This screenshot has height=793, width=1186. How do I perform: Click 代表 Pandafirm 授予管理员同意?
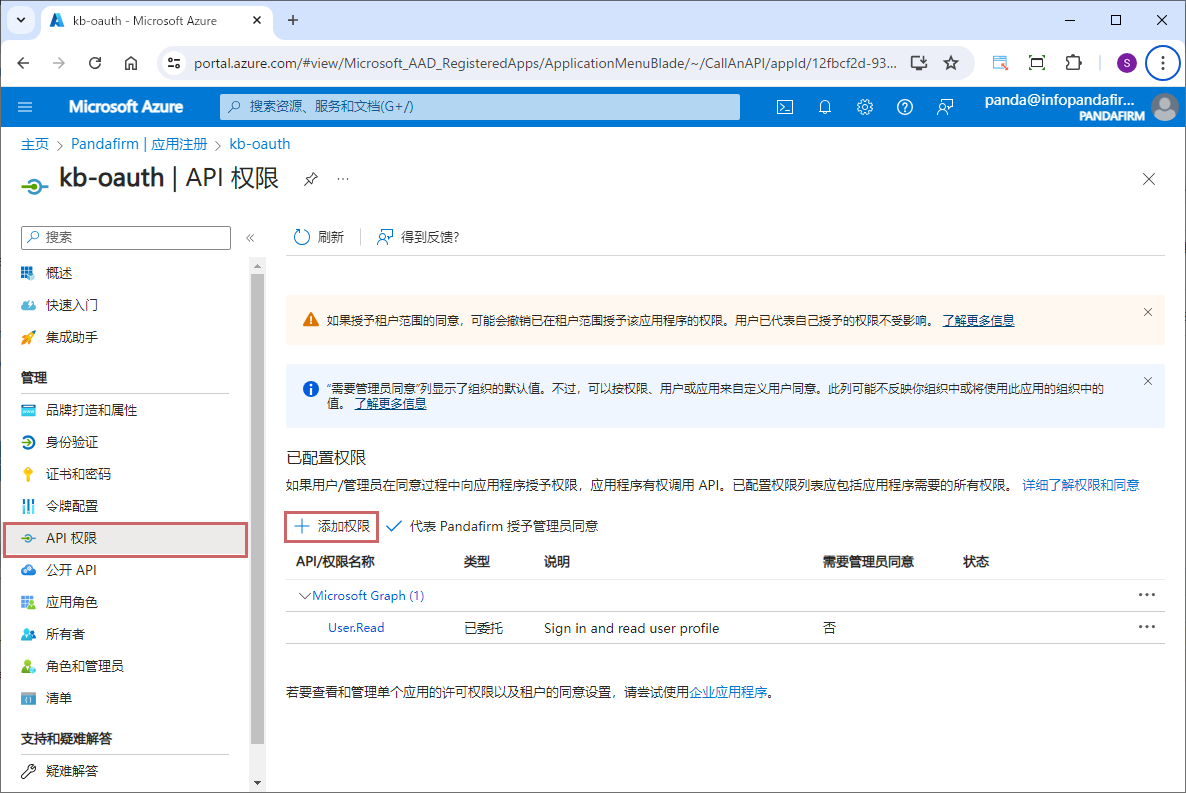coord(493,526)
